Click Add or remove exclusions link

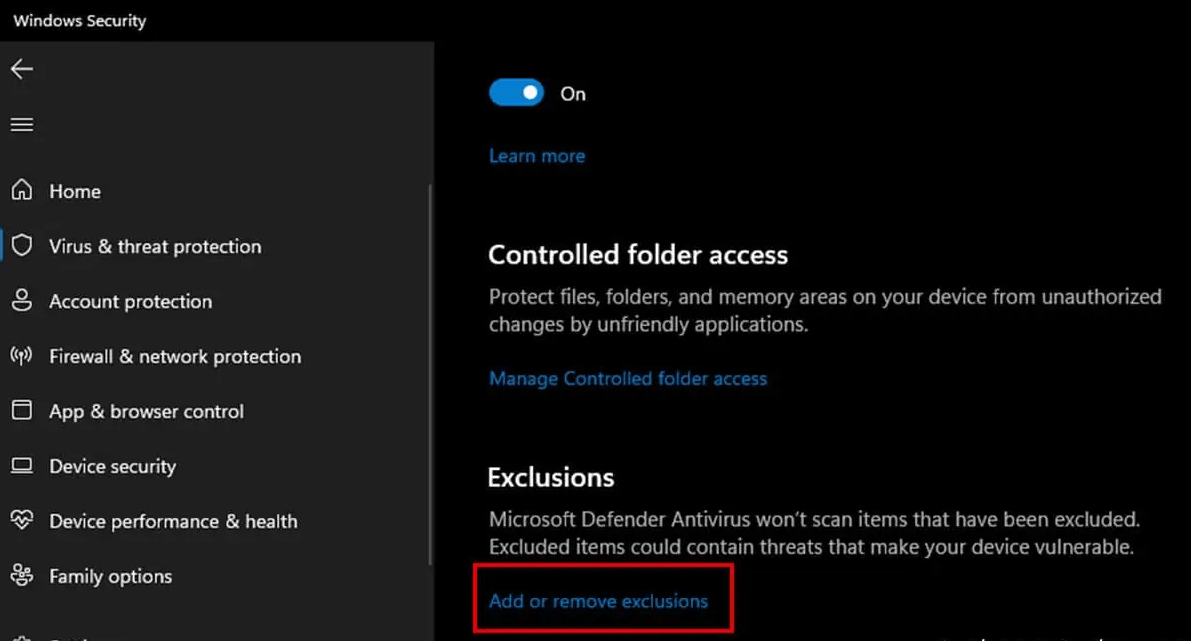[x=598, y=601]
